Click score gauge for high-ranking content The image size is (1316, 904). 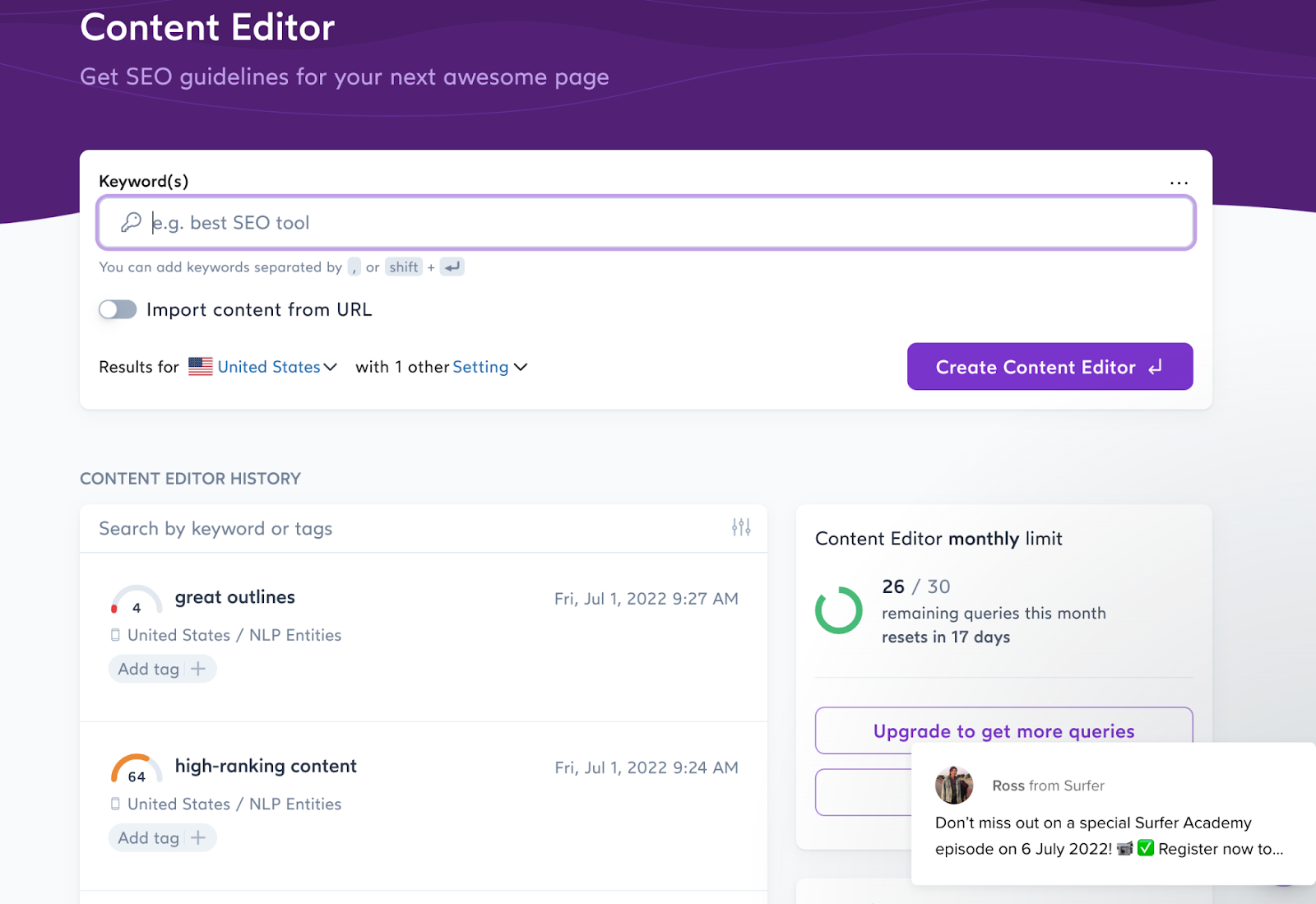point(137,771)
